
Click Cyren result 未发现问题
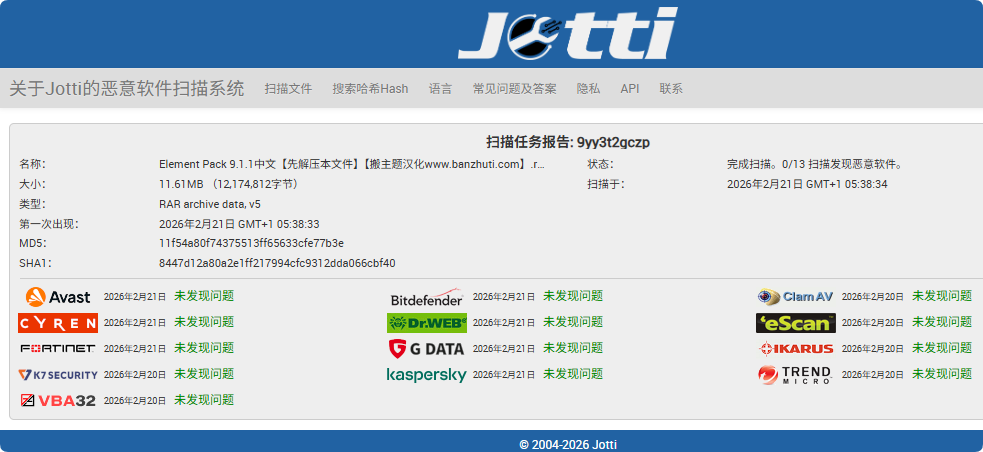click(x=204, y=322)
